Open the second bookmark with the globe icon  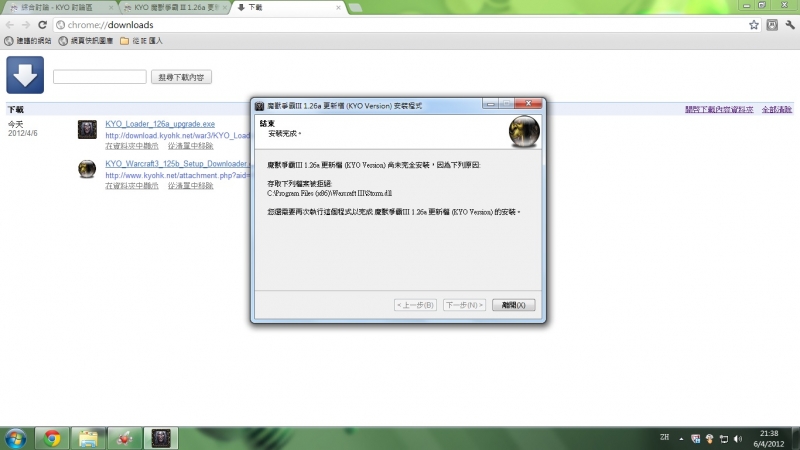[x=86, y=41]
